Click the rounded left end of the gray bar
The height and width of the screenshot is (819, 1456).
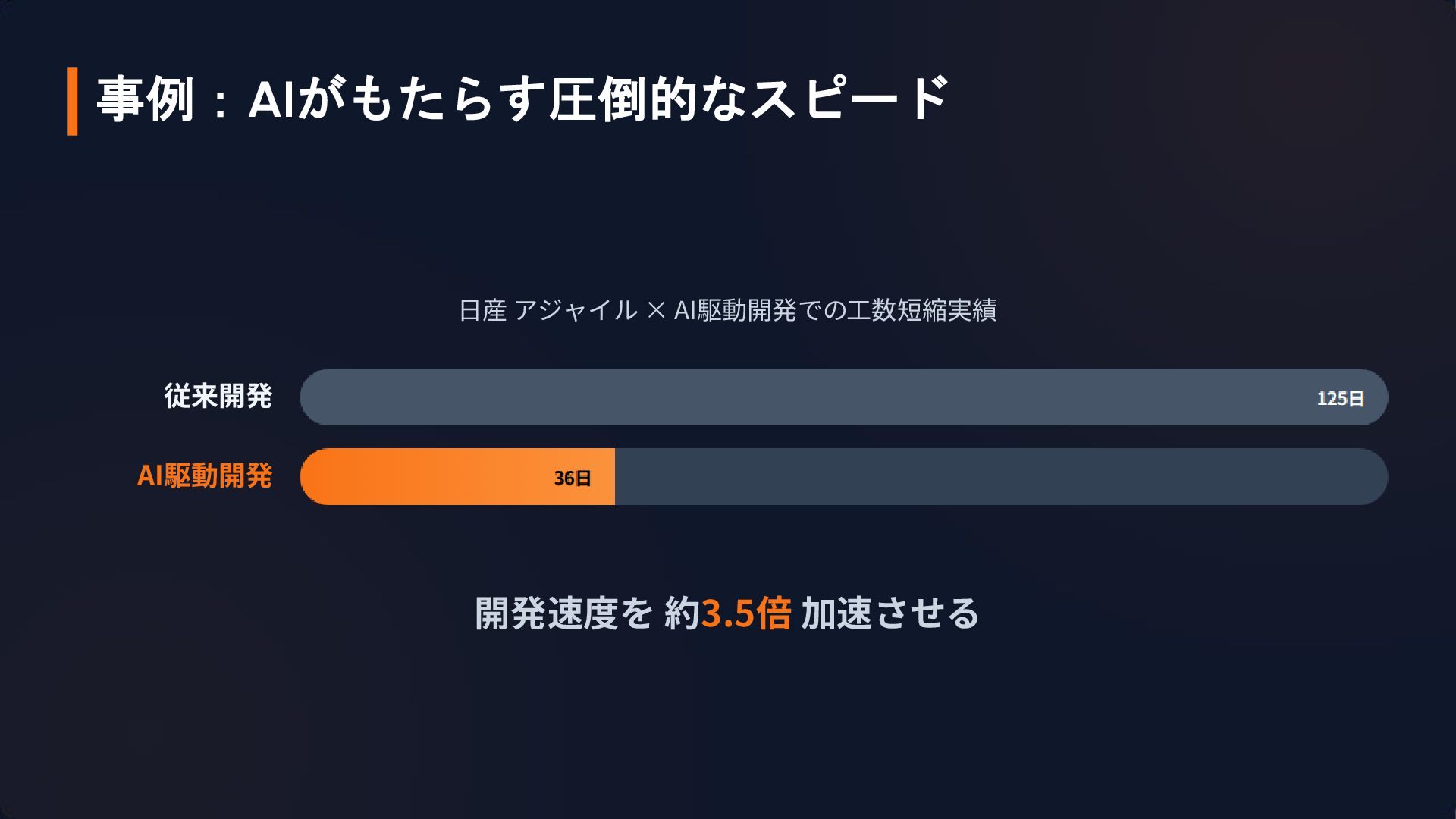click(315, 397)
